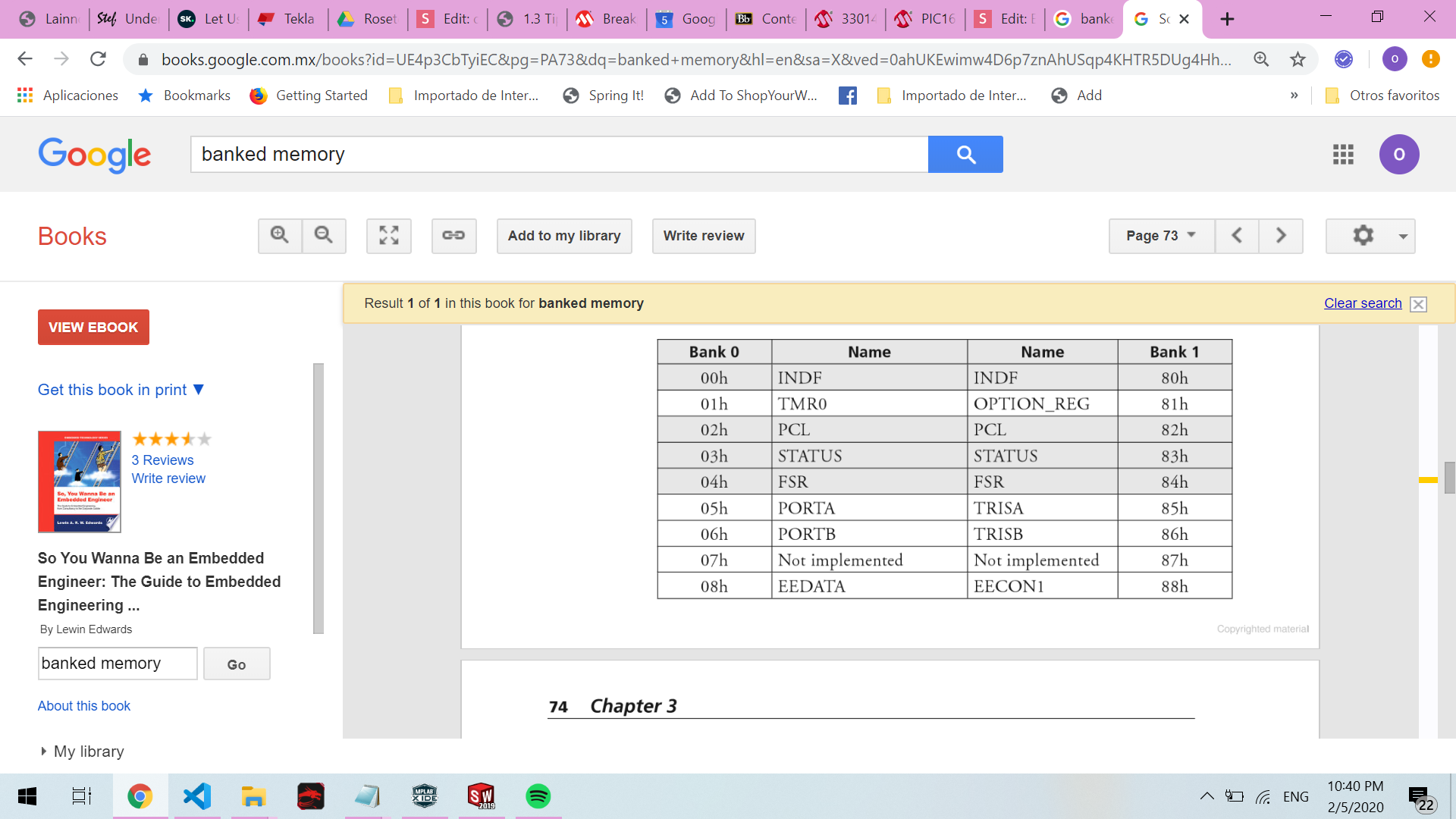Image resolution: width=1456 pixels, height=819 pixels.
Task: Expand Get this book in print
Action: [121, 390]
